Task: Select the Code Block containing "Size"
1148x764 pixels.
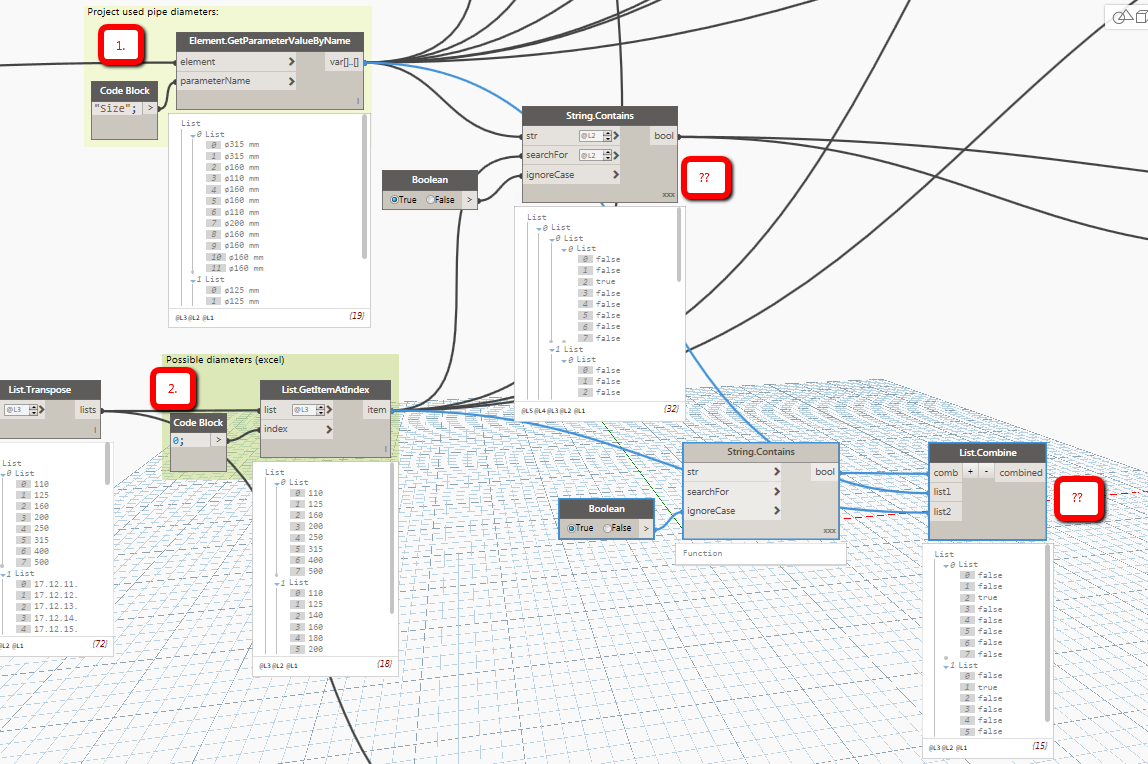Action: 124,90
